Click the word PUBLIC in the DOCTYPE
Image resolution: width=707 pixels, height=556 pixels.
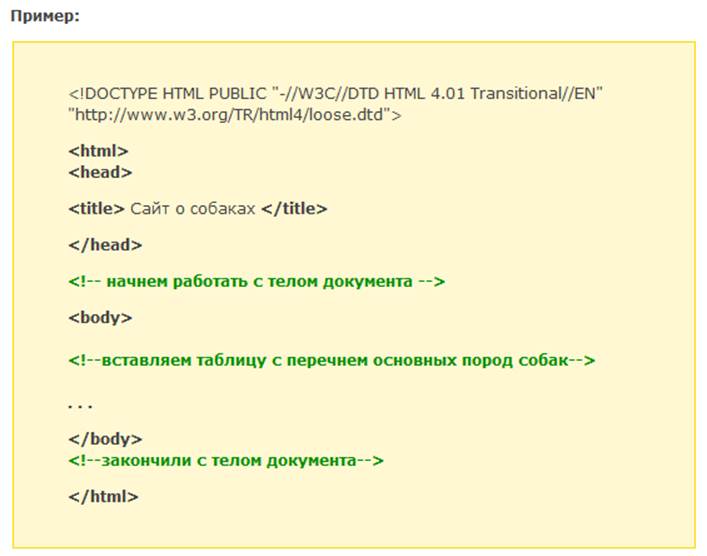click(237, 93)
